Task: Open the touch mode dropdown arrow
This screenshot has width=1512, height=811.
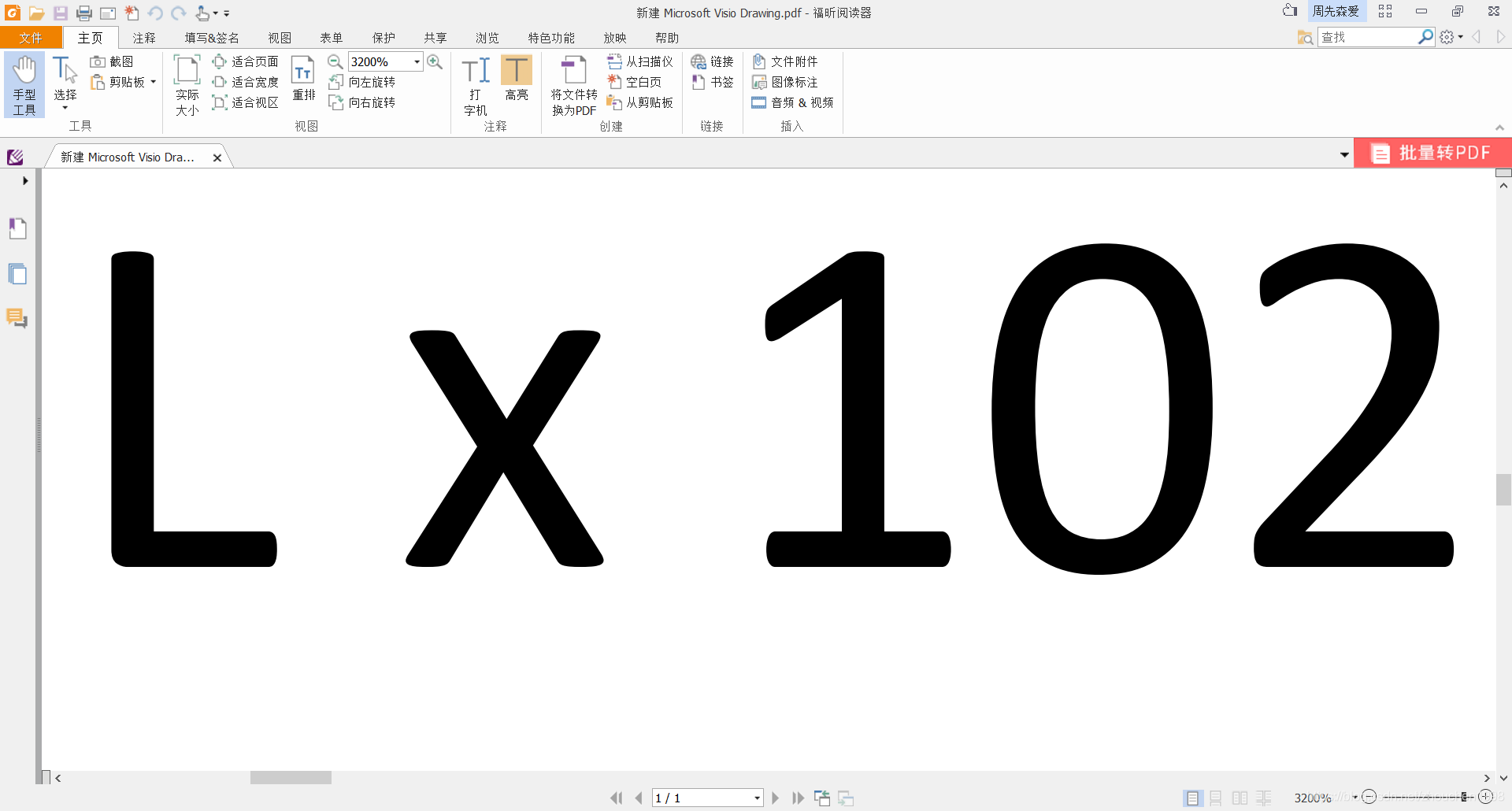Action: [x=215, y=13]
